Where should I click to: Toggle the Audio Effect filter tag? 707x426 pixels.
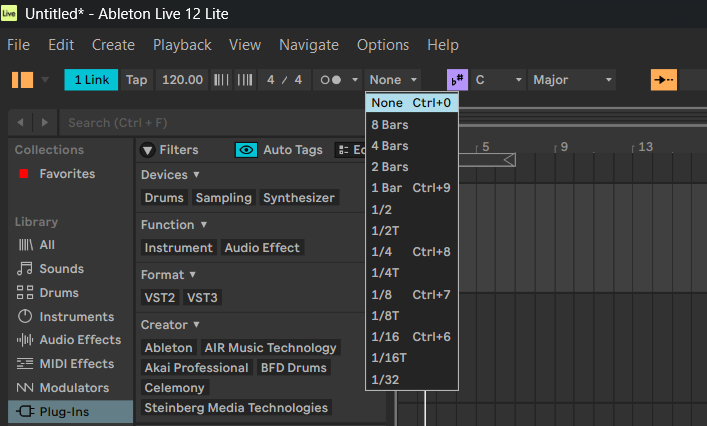tap(262, 248)
